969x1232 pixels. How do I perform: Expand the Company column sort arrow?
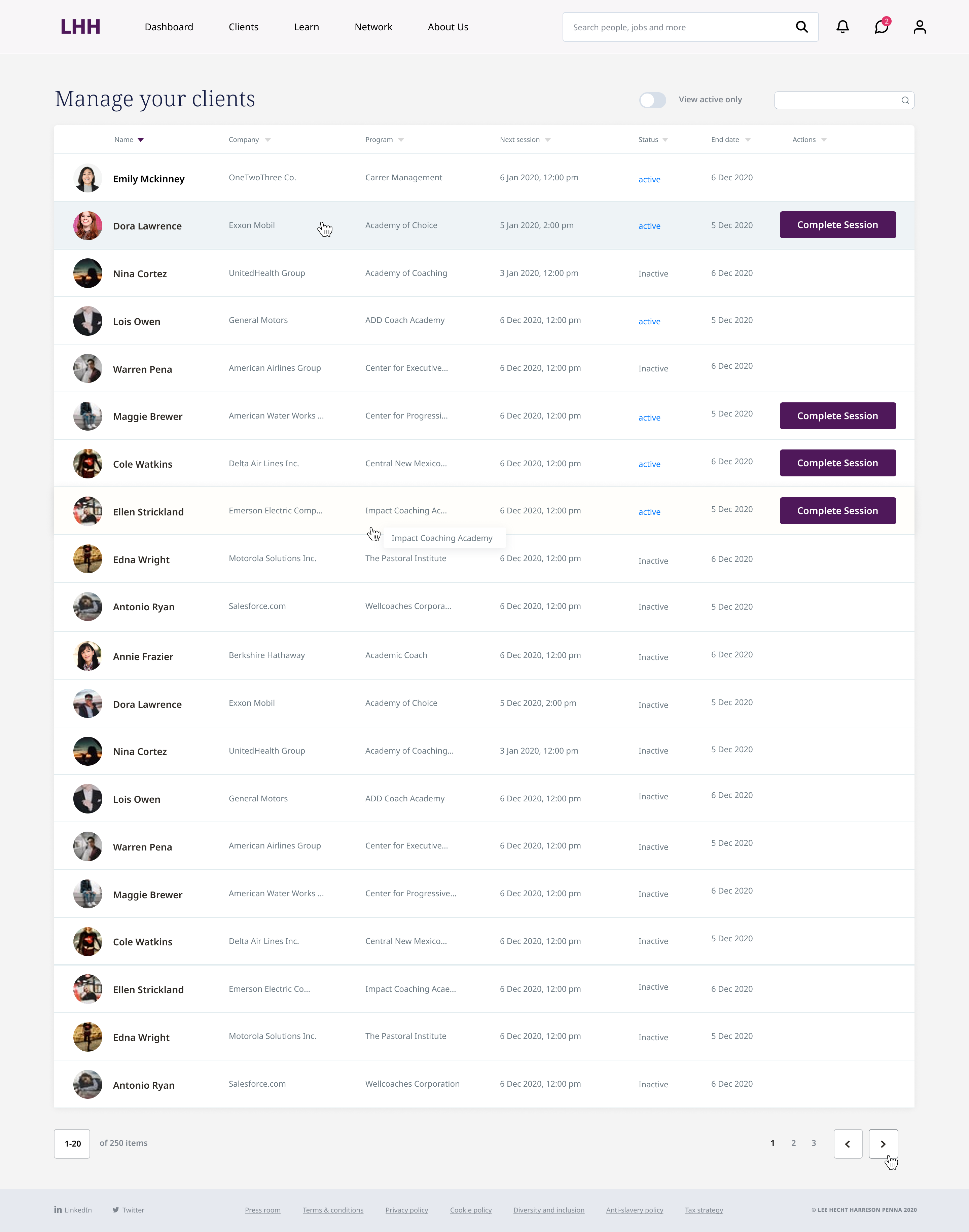[268, 140]
